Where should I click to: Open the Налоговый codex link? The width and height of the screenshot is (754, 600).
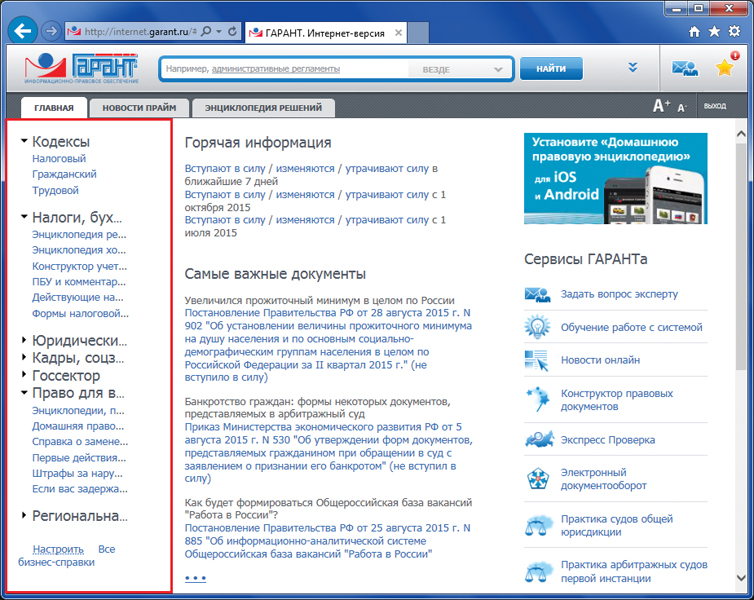59,159
